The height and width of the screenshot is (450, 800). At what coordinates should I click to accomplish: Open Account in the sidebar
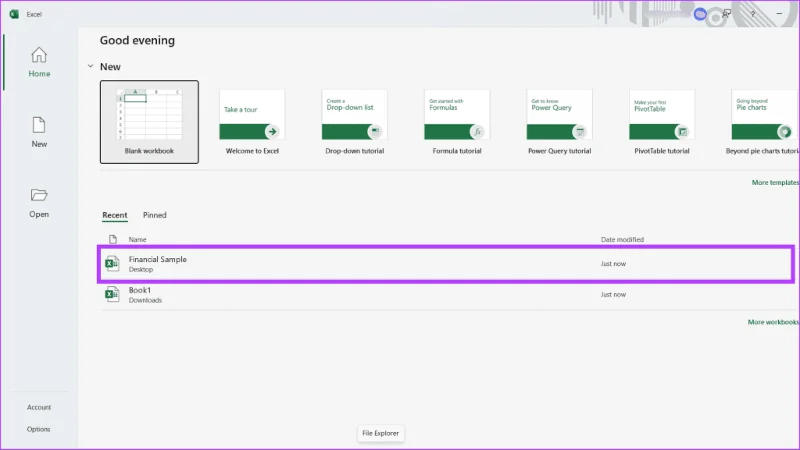point(39,407)
